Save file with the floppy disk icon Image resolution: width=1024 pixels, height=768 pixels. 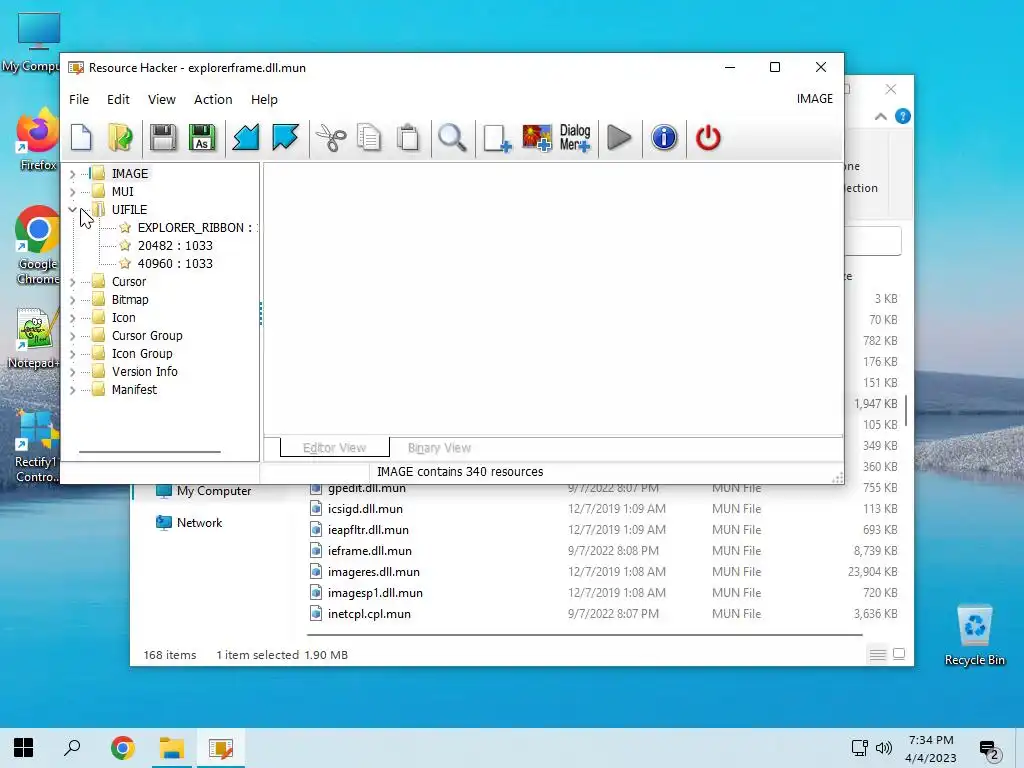[163, 138]
